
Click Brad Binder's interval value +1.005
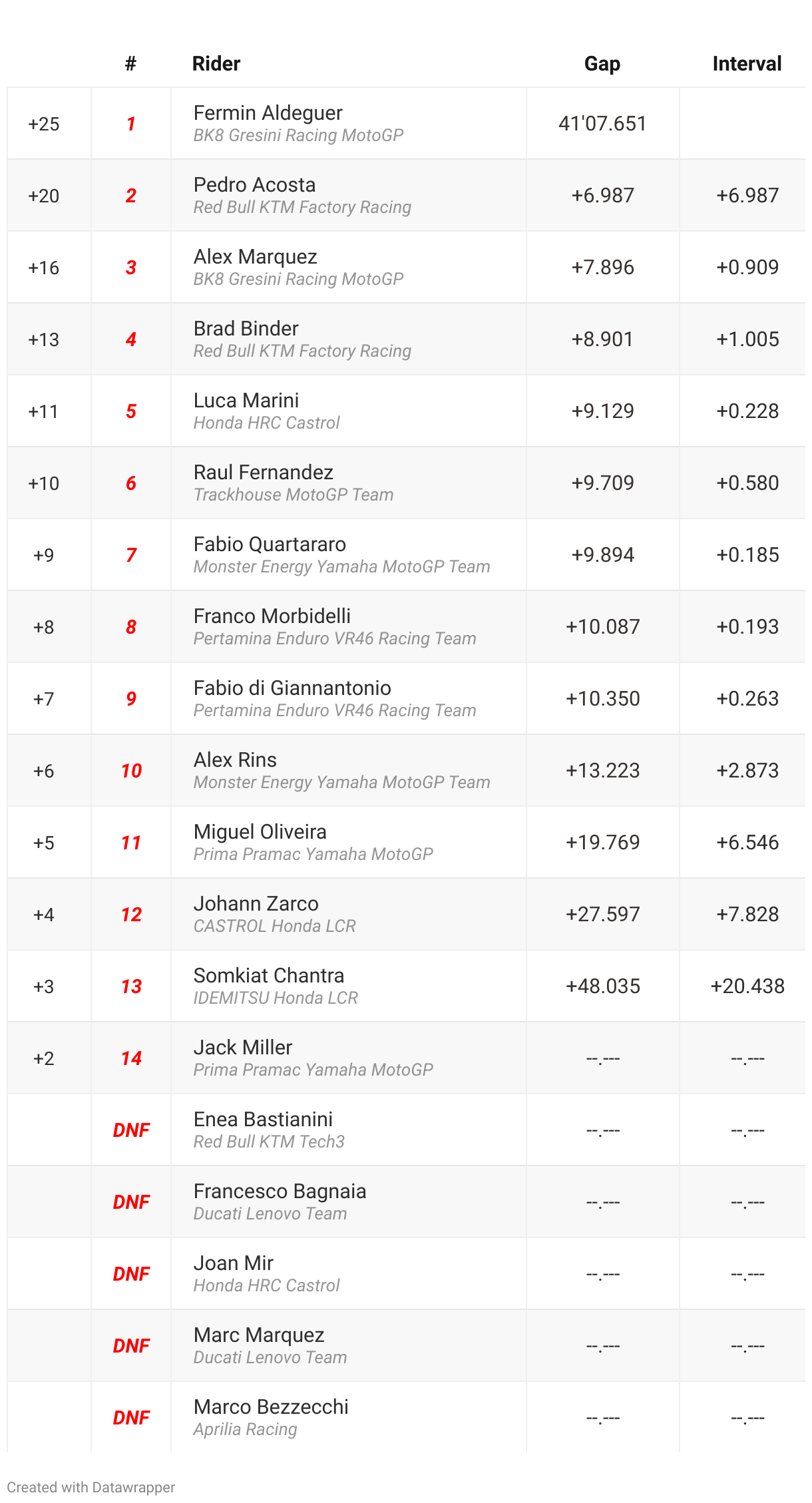coord(747,339)
